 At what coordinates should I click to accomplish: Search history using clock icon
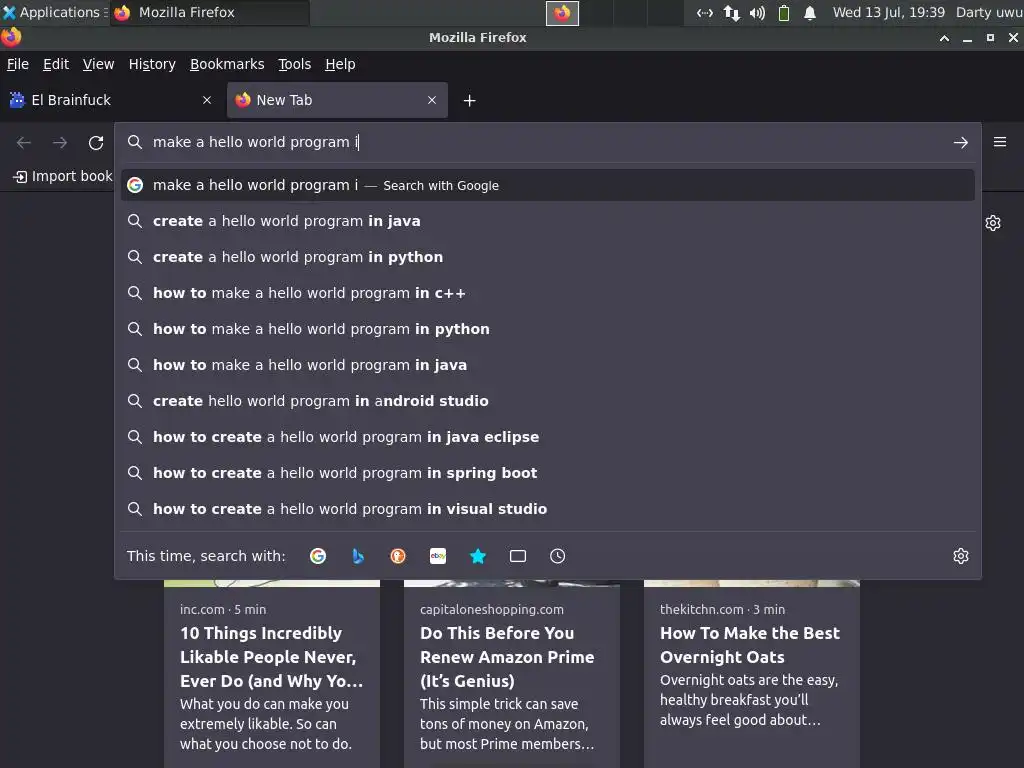(x=558, y=556)
